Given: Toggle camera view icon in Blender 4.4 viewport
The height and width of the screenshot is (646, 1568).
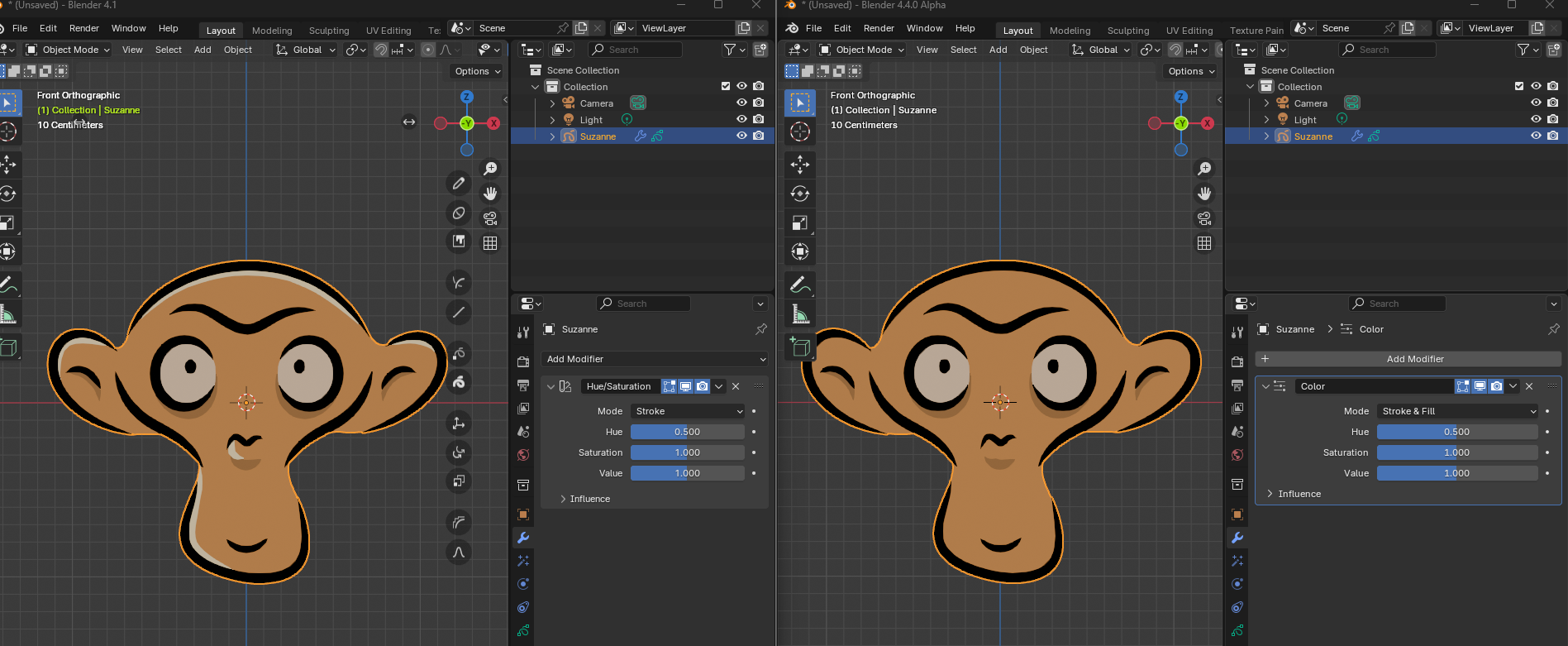Looking at the screenshot, I should (1204, 218).
